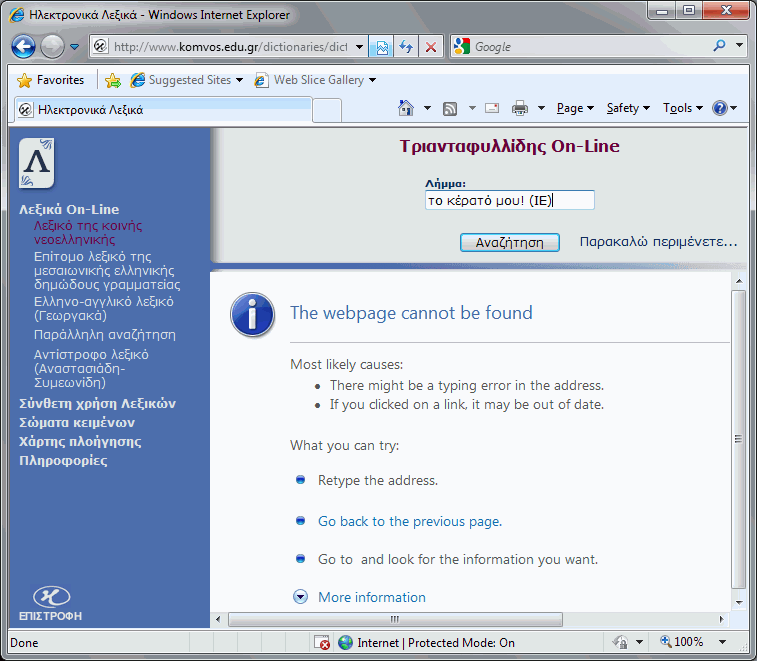The width and height of the screenshot is (757, 661).
Task: Stop loading with the red X
Action: 431,47
